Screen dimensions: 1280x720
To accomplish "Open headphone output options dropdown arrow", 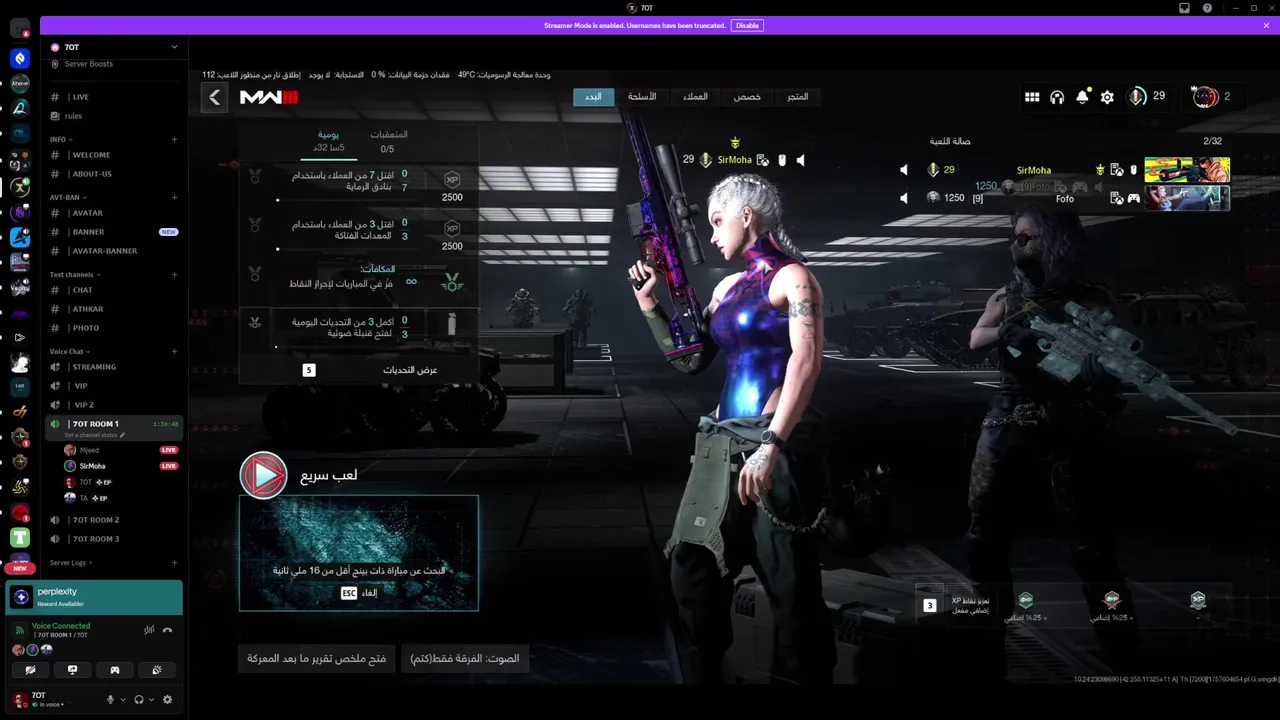I will click(x=151, y=700).
